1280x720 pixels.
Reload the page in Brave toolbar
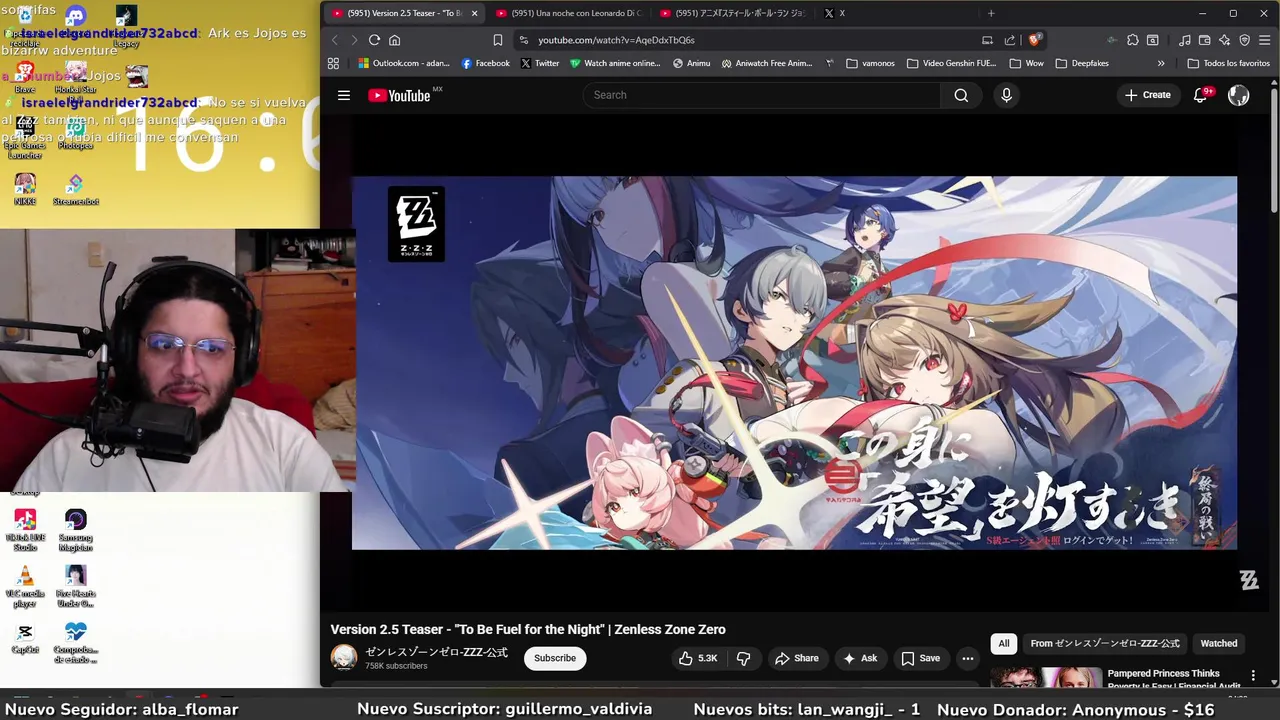374,40
